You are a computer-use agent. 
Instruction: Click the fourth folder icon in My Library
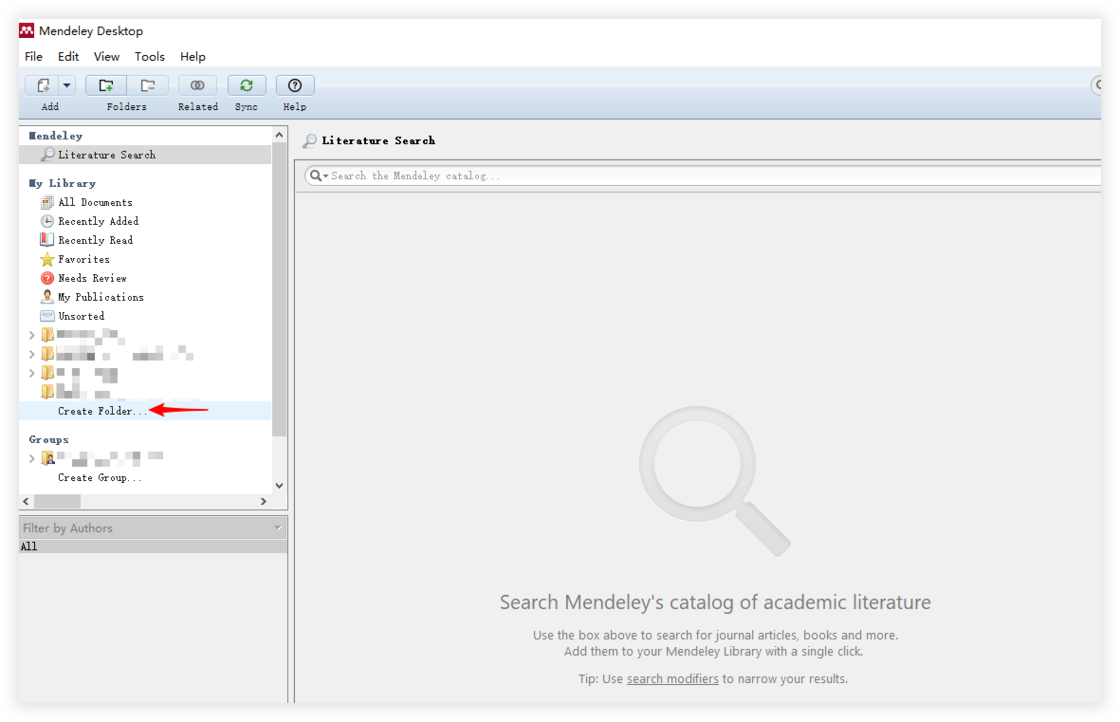[x=47, y=391]
